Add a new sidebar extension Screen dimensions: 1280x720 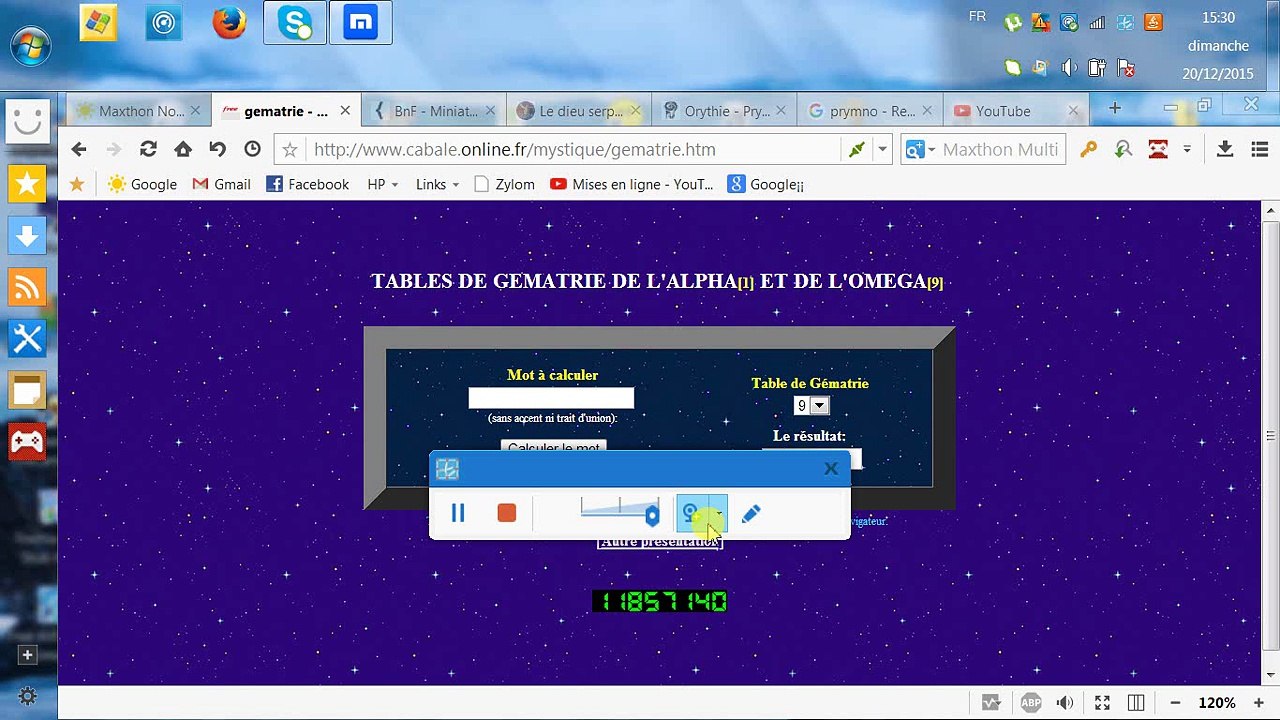click(x=27, y=655)
